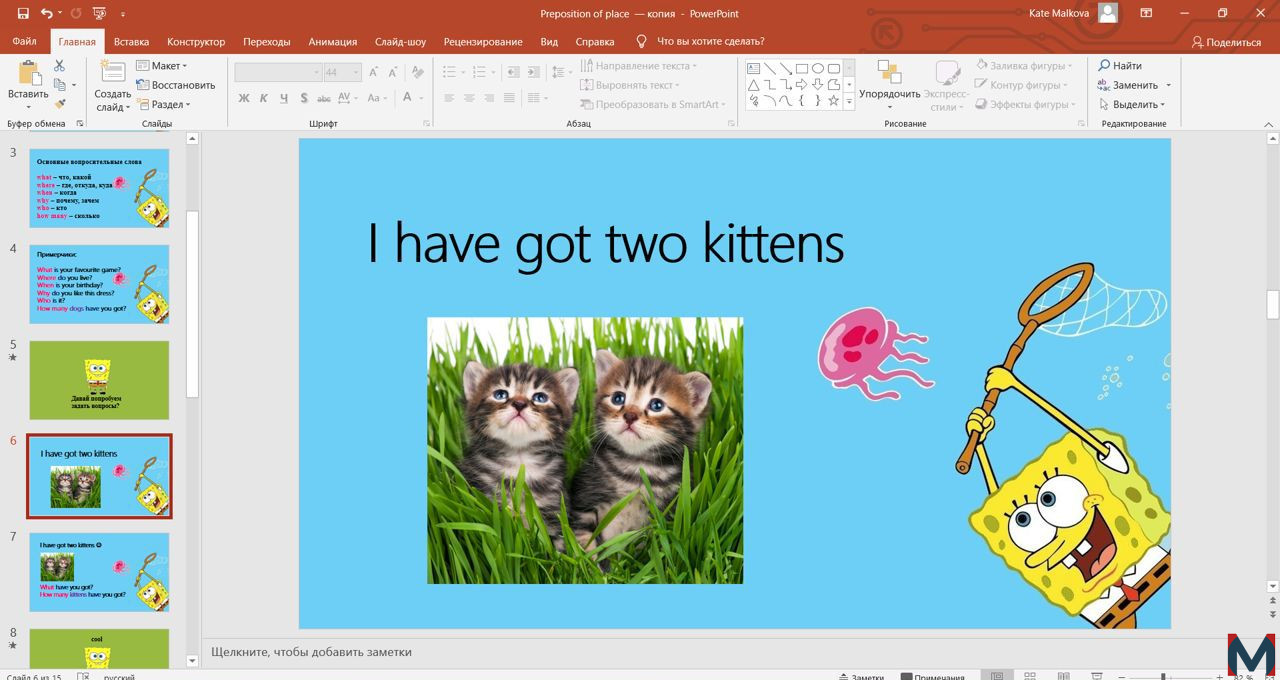Copy selection using the Copy icon
Screen dimensions: 1280x680
(x=59, y=85)
